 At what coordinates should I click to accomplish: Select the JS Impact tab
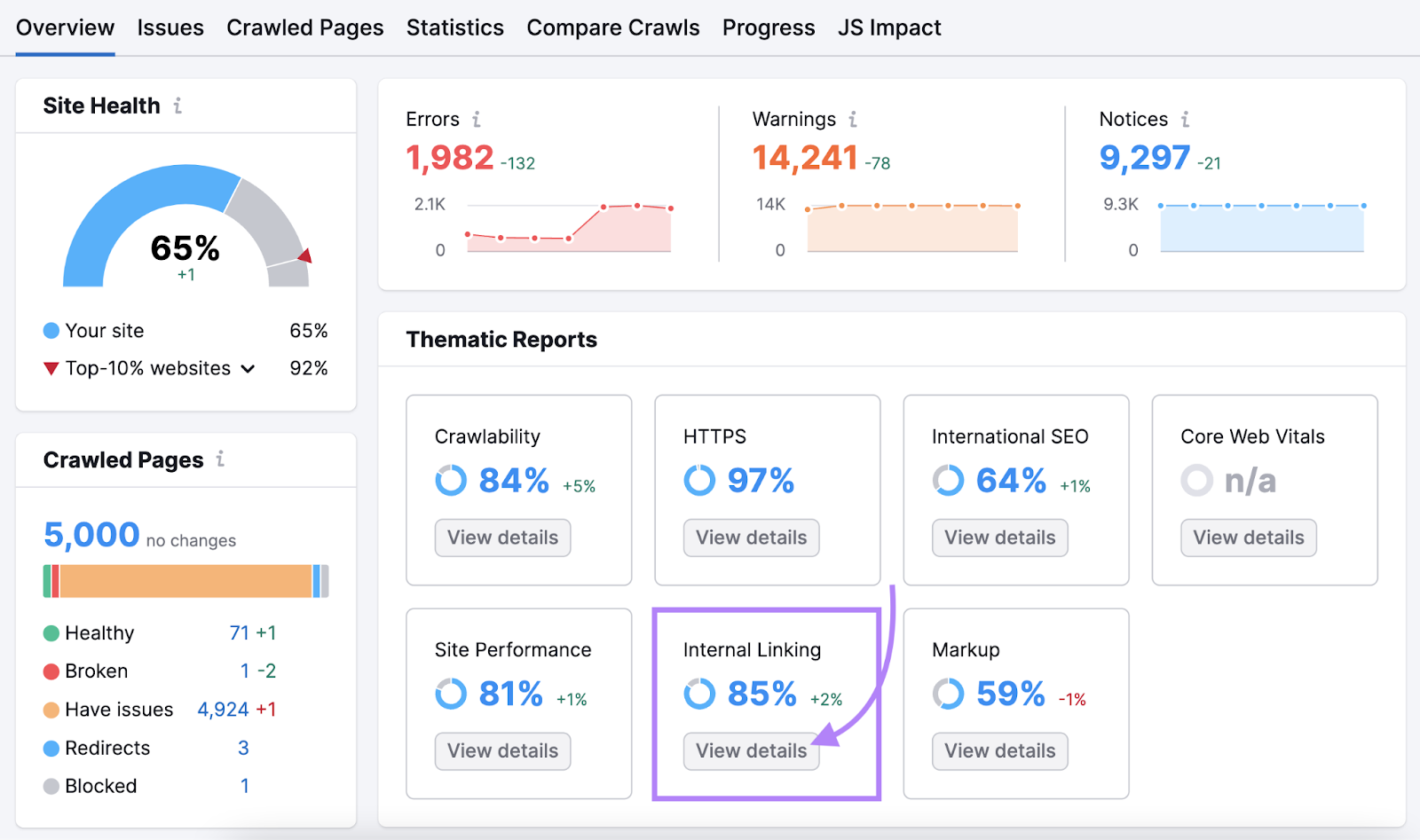[x=888, y=27]
